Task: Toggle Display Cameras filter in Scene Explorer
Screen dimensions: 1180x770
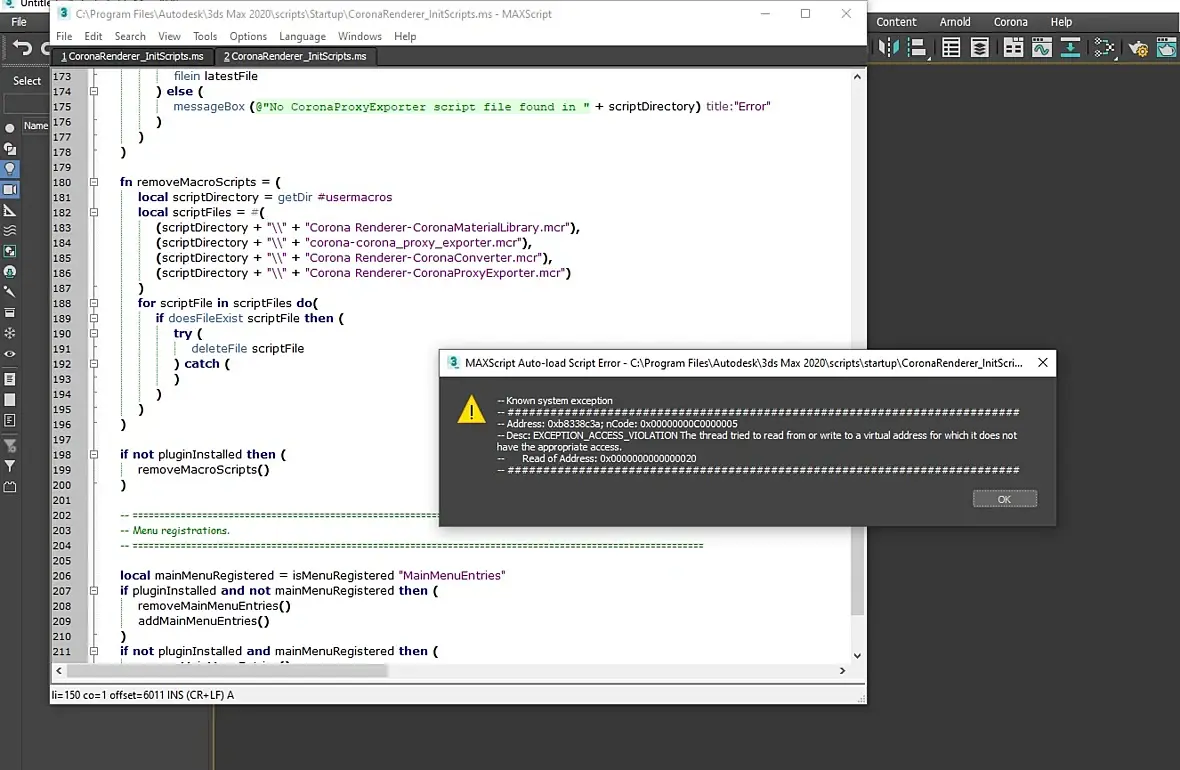Action: tap(10, 189)
